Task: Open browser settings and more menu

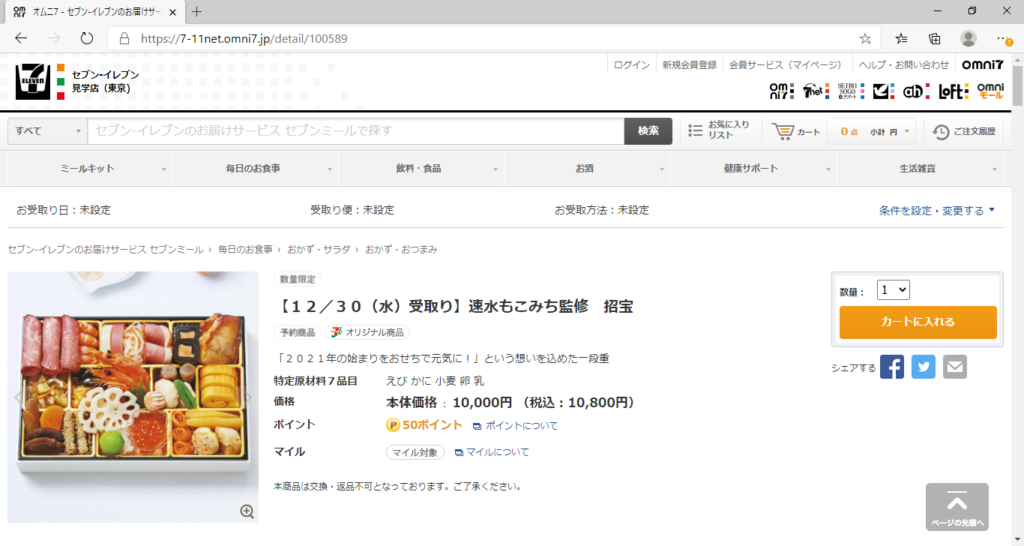Action: [x=1004, y=39]
